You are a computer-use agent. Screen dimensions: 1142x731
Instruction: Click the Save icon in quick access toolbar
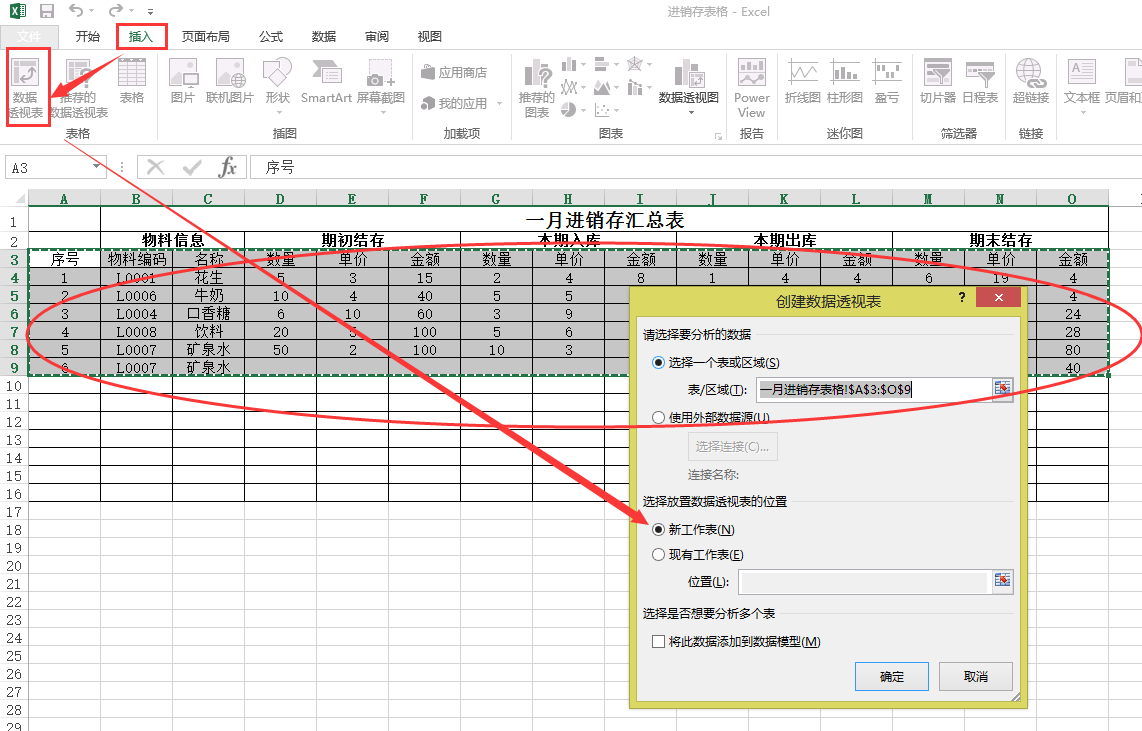click(x=46, y=11)
